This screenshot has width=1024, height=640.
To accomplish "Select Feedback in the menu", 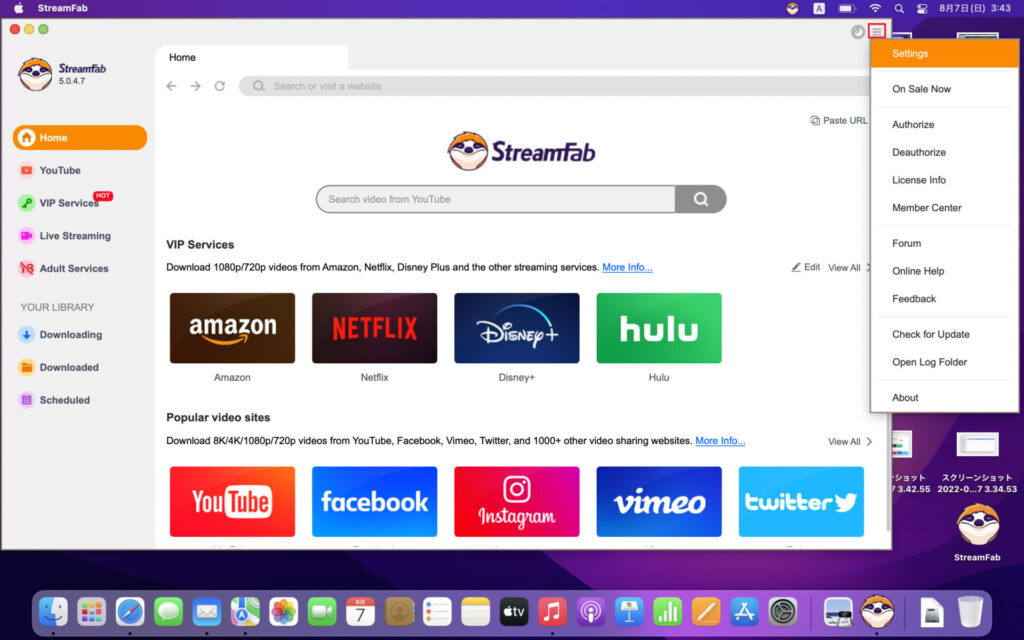I will click(x=944, y=299).
